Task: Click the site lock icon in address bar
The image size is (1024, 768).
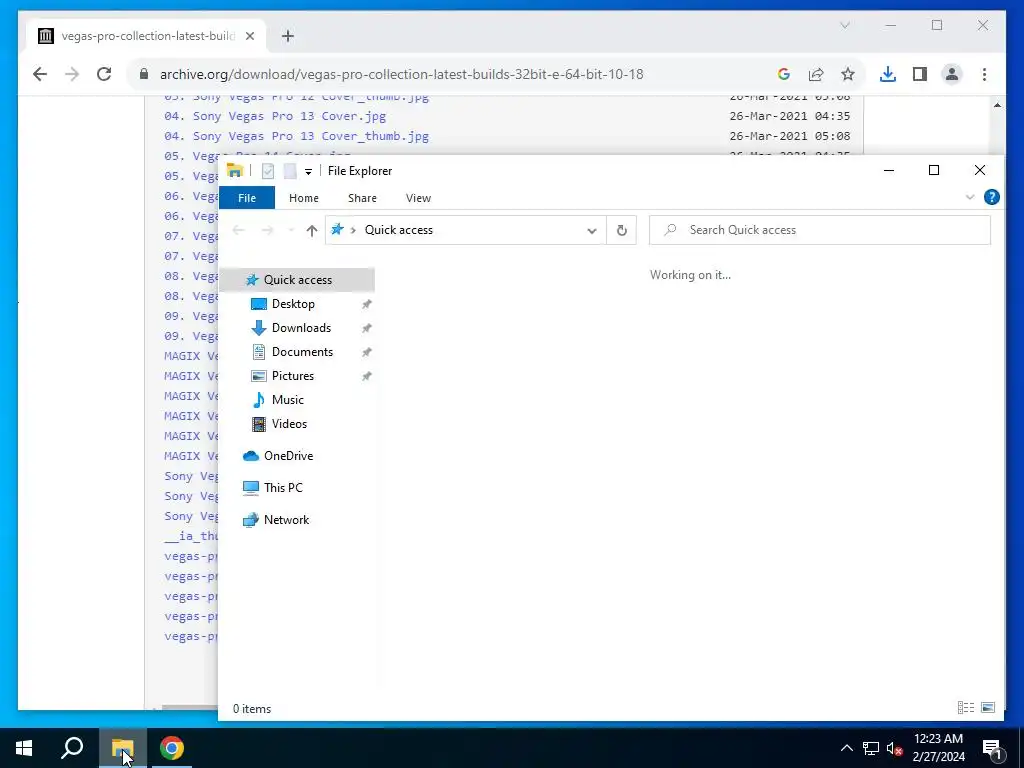Action: pyautogui.click(x=144, y=74)
